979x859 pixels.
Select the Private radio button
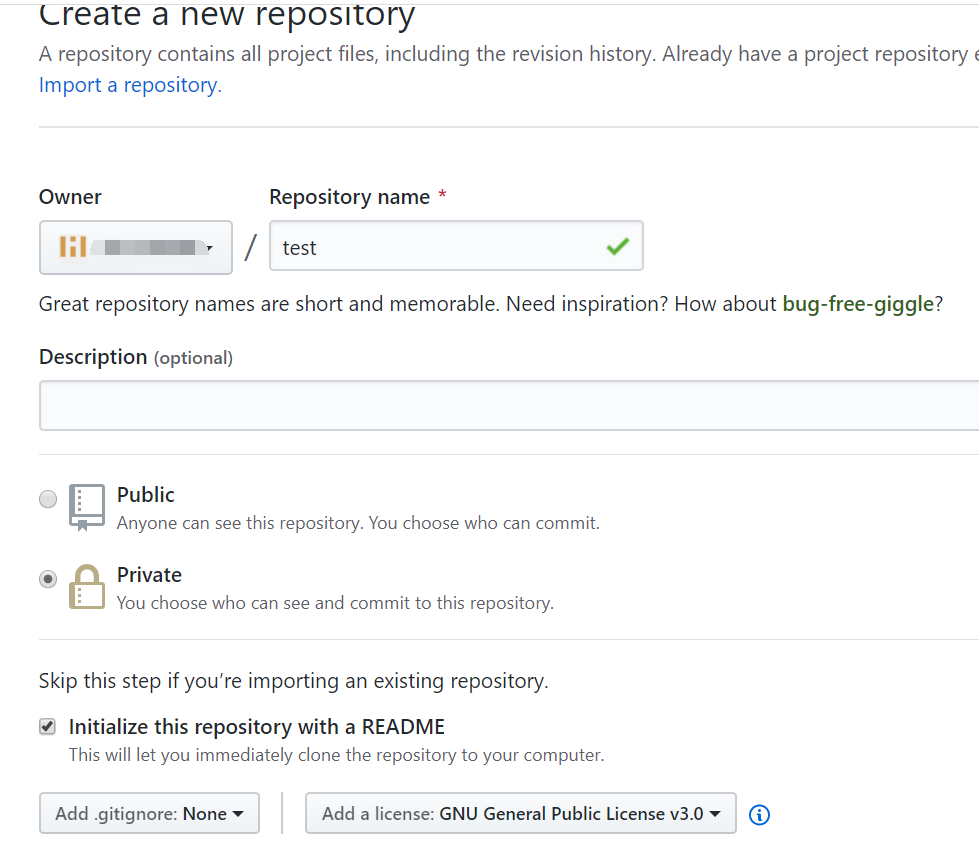point(48,579)
